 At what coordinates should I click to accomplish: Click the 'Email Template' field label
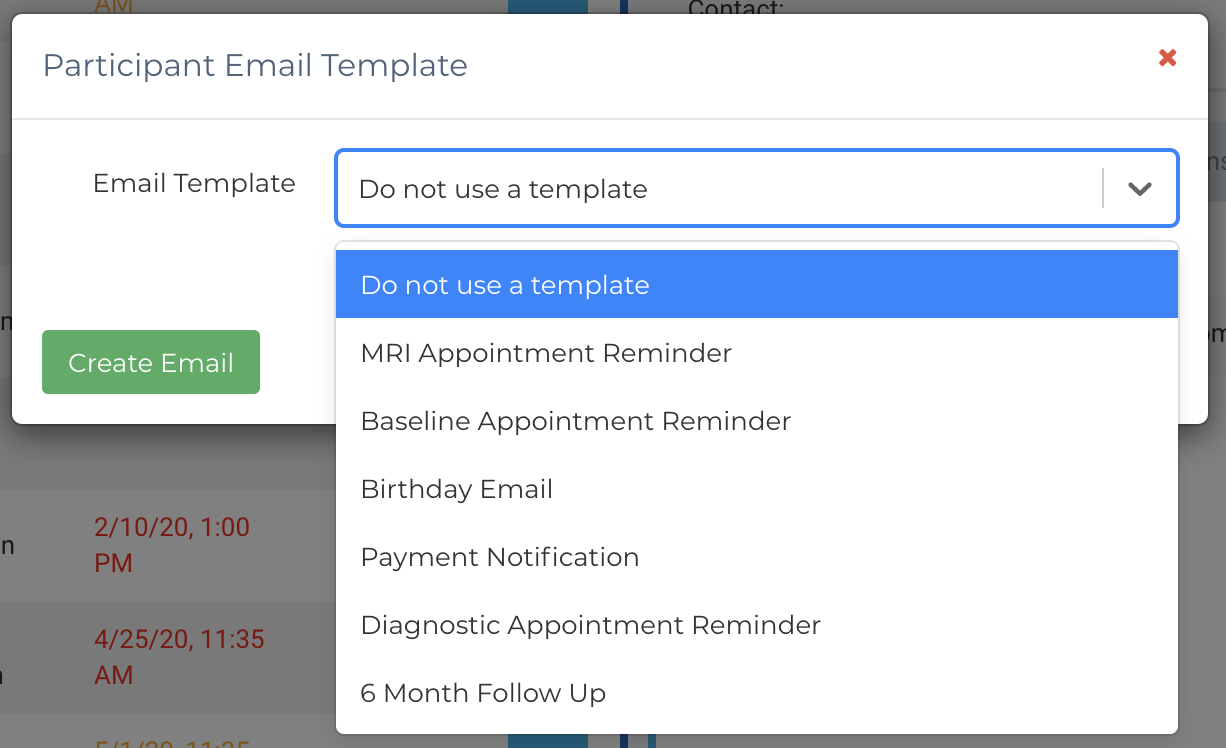[194, 183]
